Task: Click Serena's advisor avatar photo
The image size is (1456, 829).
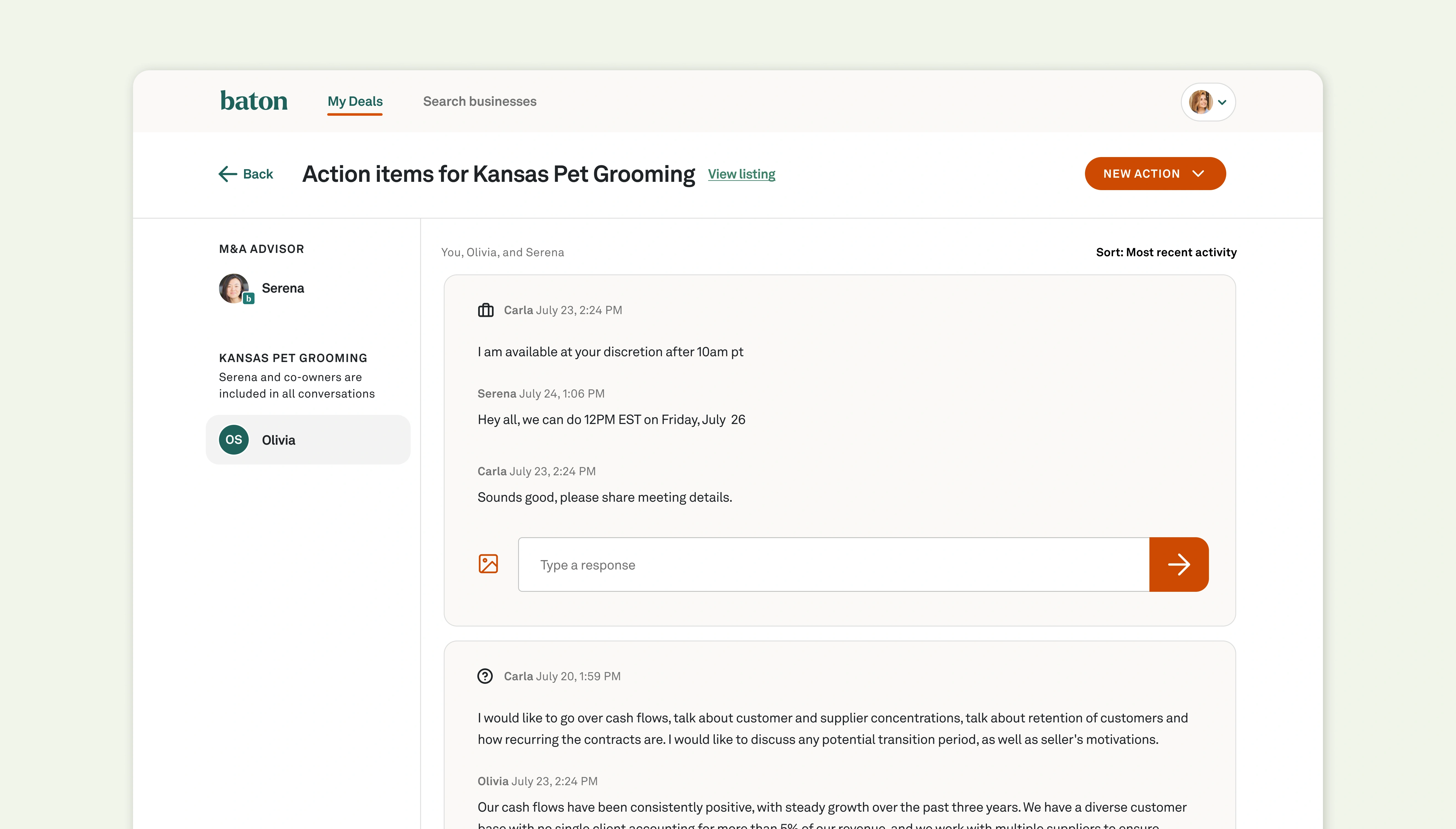Action: [234, 288]
